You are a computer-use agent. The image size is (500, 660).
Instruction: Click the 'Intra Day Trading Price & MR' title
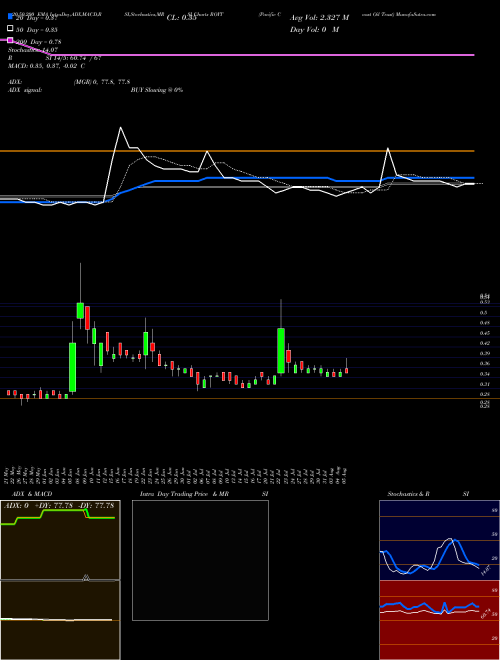coord(184,494)
